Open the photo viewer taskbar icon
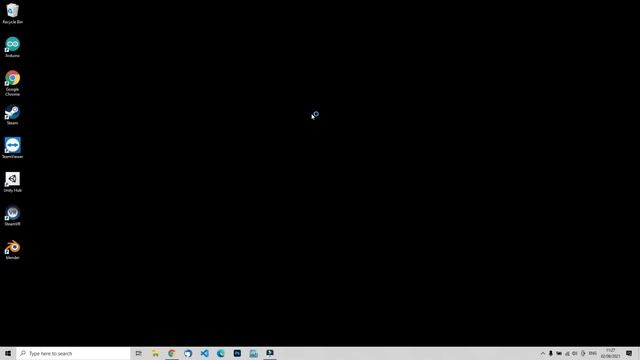640x360 pixels. (x=253, y=353)
